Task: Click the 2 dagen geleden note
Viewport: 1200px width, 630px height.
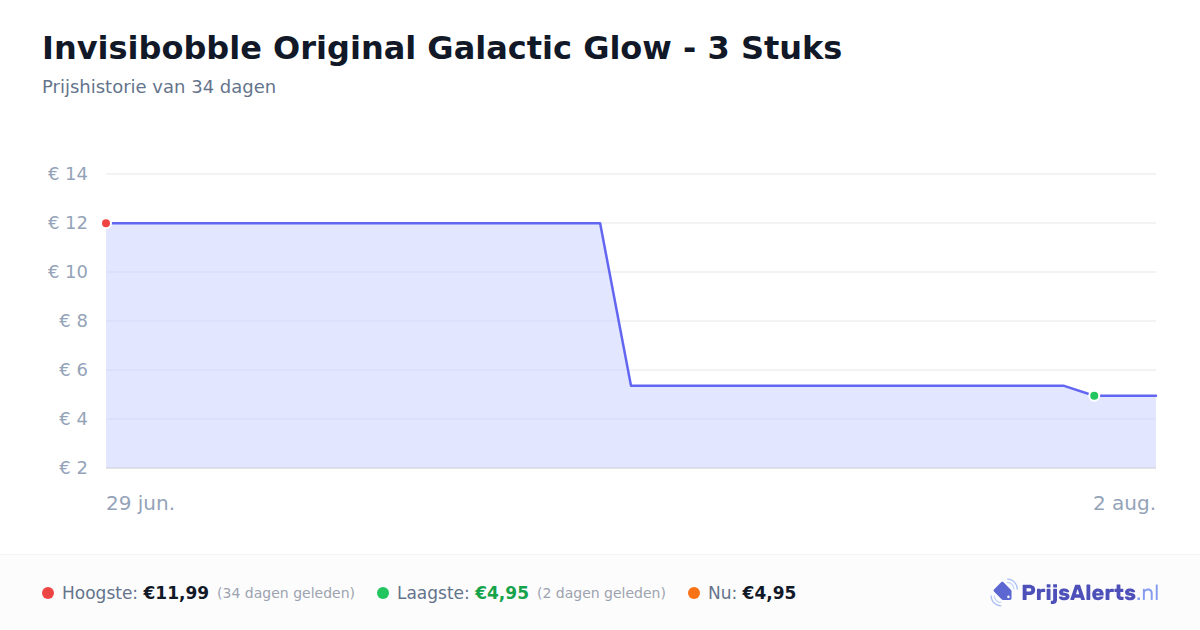Action: click(601, 593)
